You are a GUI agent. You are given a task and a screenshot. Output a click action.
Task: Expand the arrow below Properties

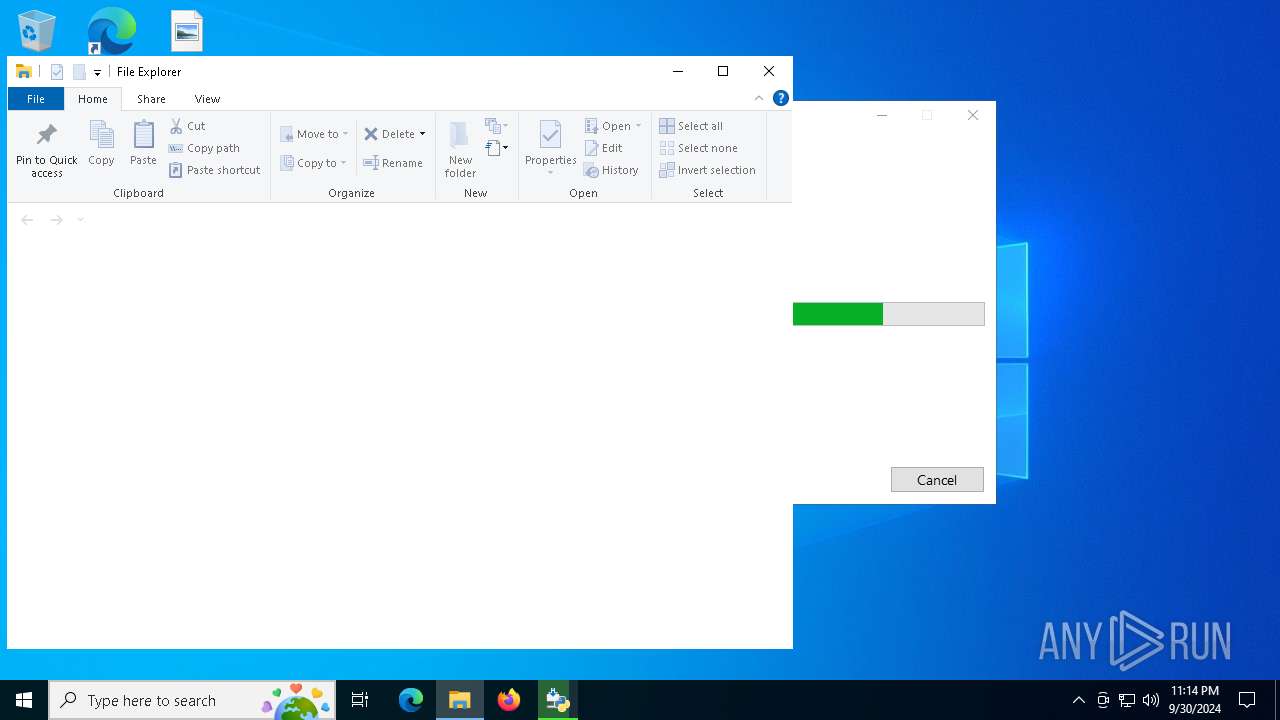coord(550,173)
